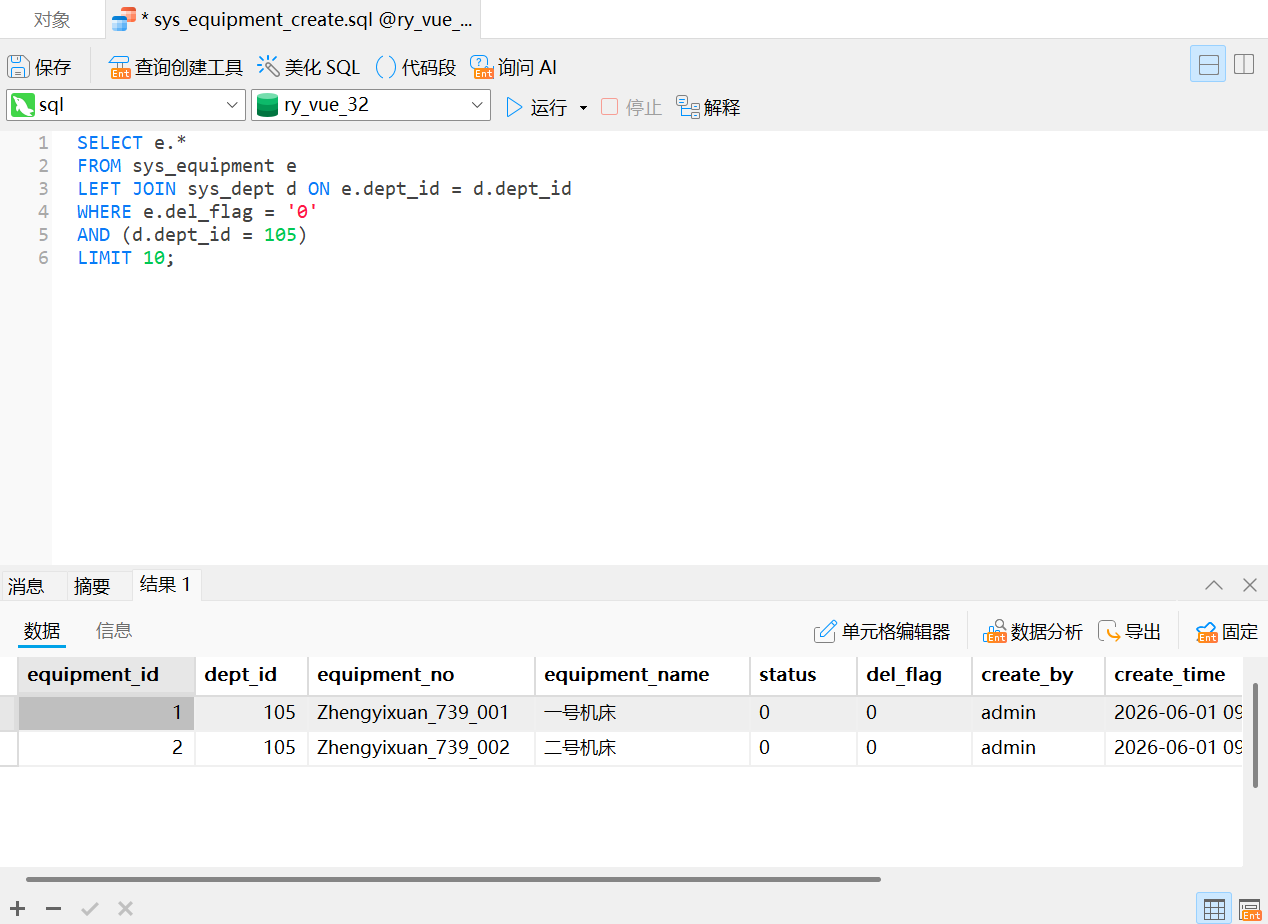Select the 二号机床 cell
Screen dimensions: 1268x924
pos(642,748)
